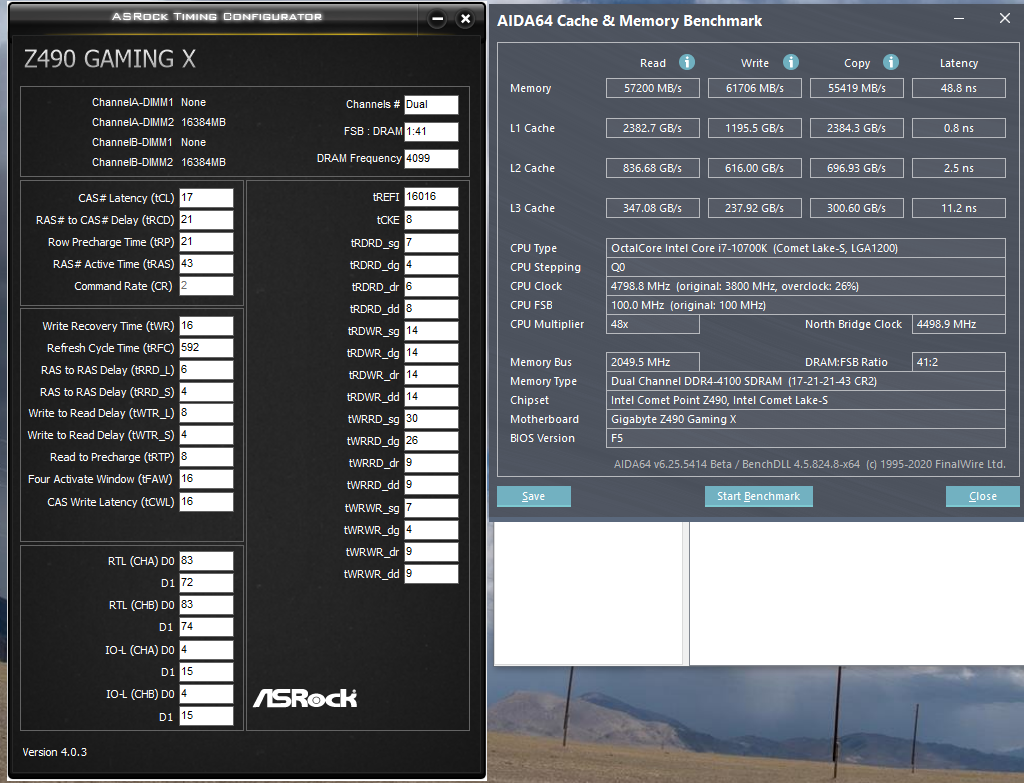Click the tCKE value field
The width and height of the screenshot is (1024, 783).
[431, 220]
